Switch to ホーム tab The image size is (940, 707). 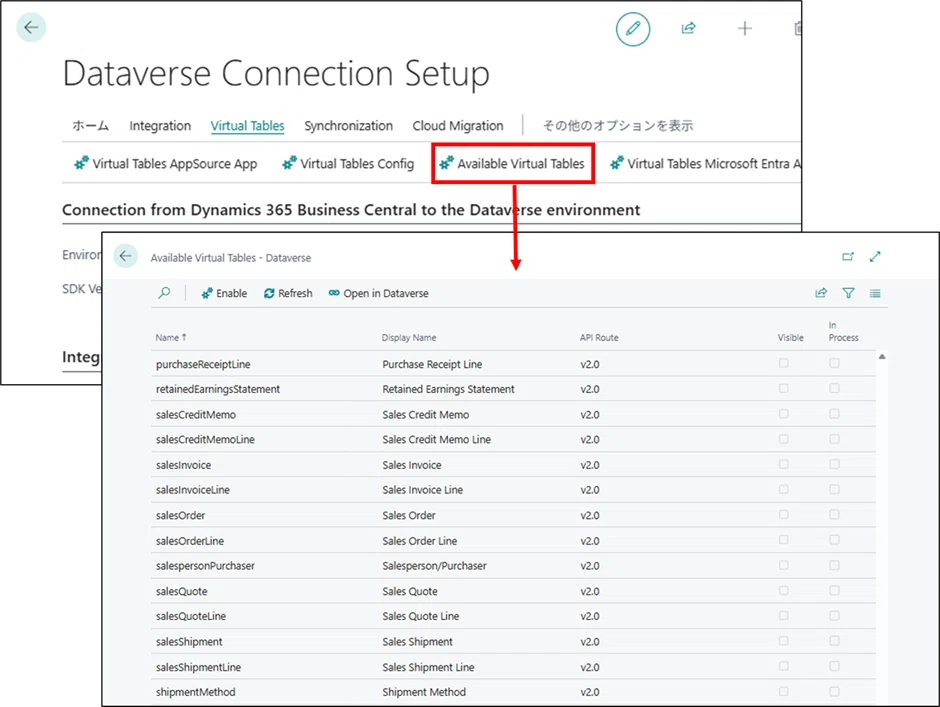pyautogui.click(x=91, y=126)
